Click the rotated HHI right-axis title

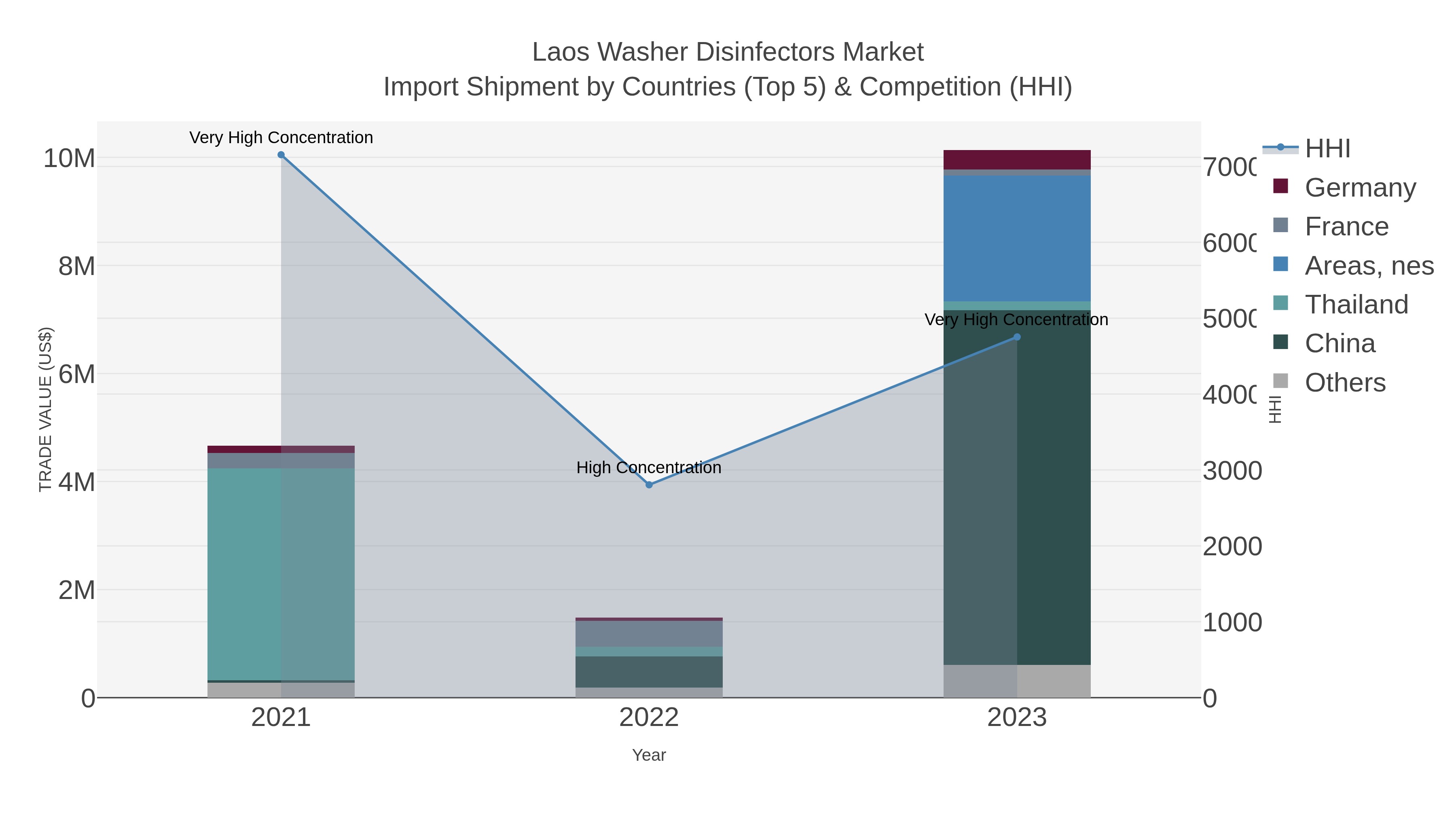click(x=1275, y=409)
